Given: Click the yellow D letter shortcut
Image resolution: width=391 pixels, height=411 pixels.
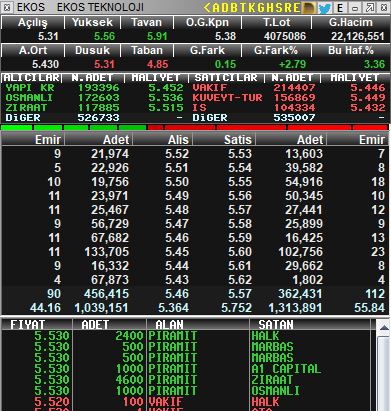Looking at the screenshot, I should tap(225, 7).
